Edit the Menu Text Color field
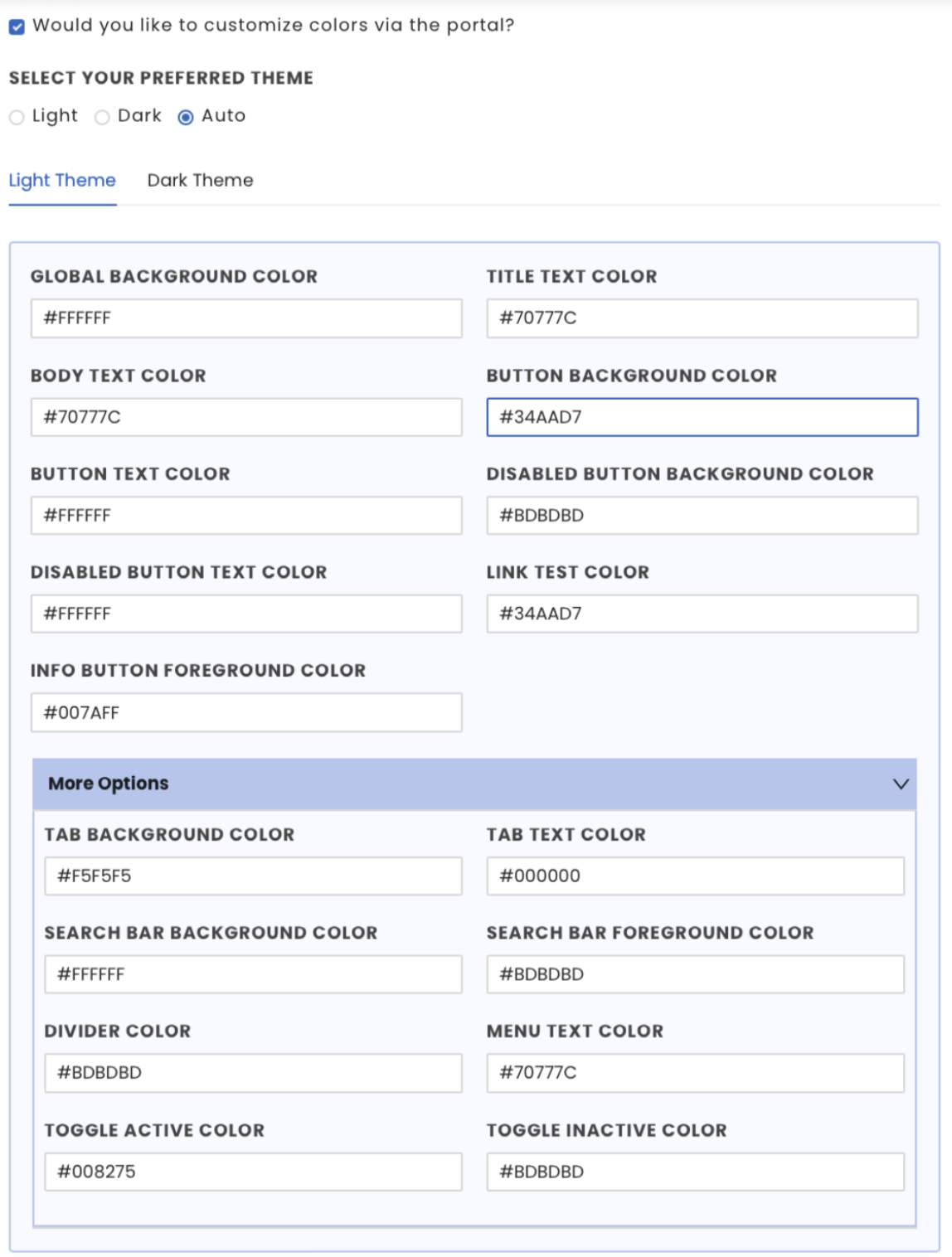The width and height of the screenshot is (952, 1257). click(695, 1073)
